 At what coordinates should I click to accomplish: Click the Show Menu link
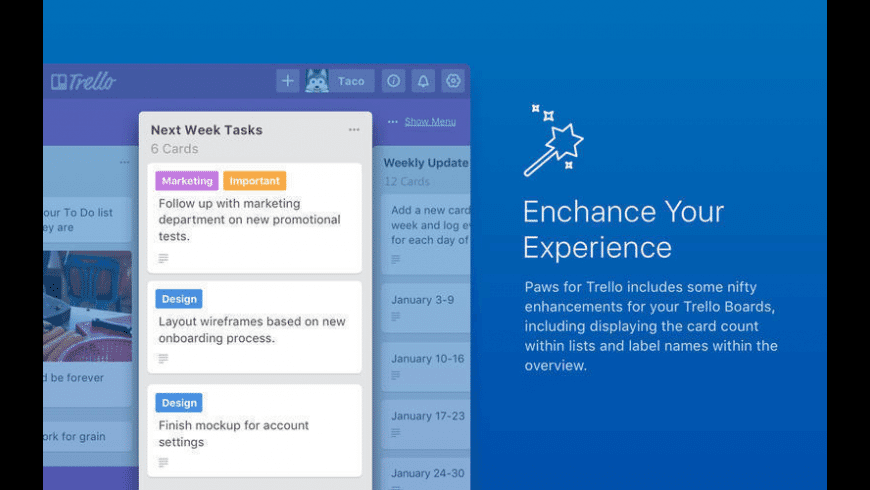430,122
